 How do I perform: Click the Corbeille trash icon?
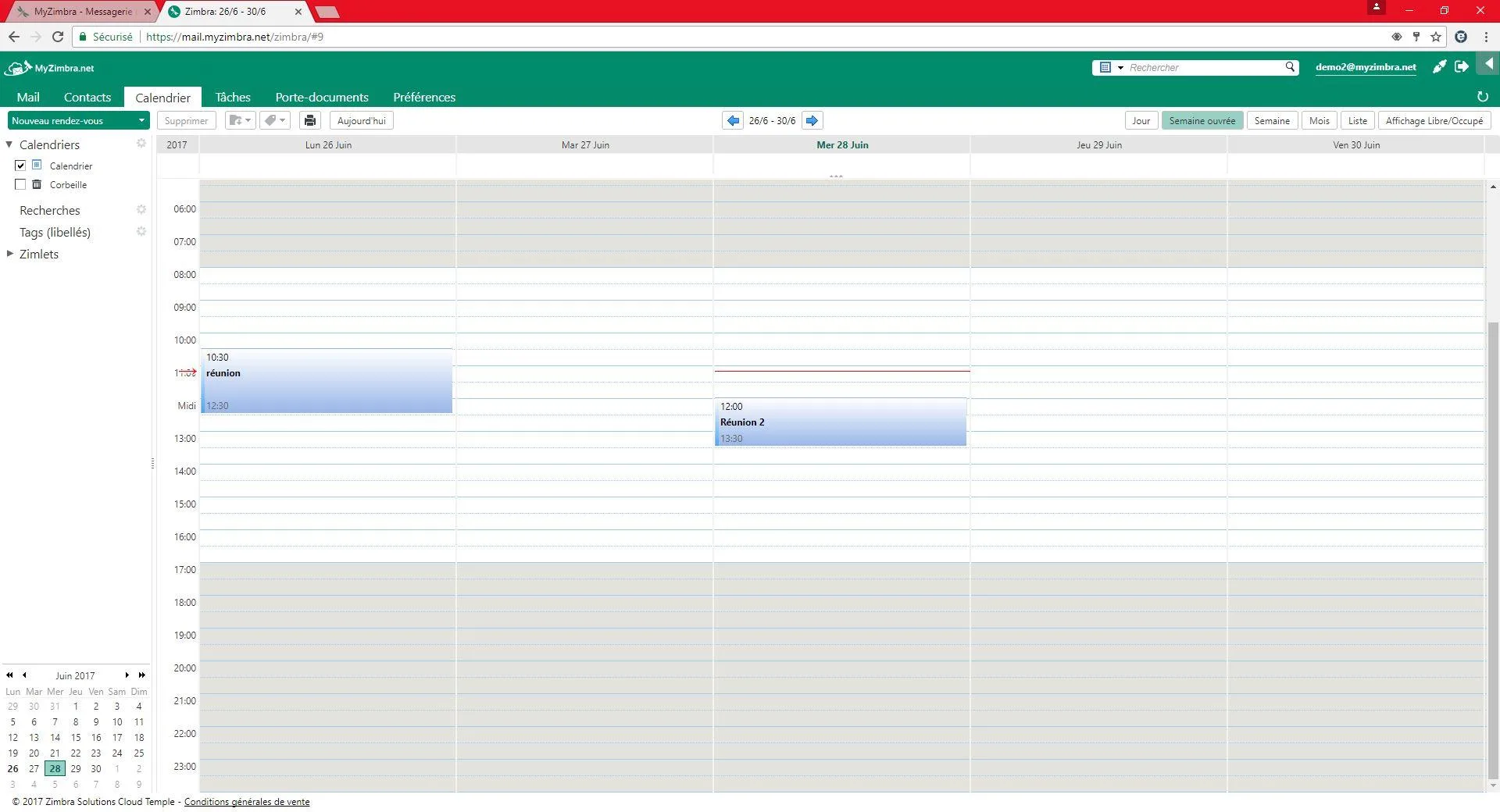point(37,184)
